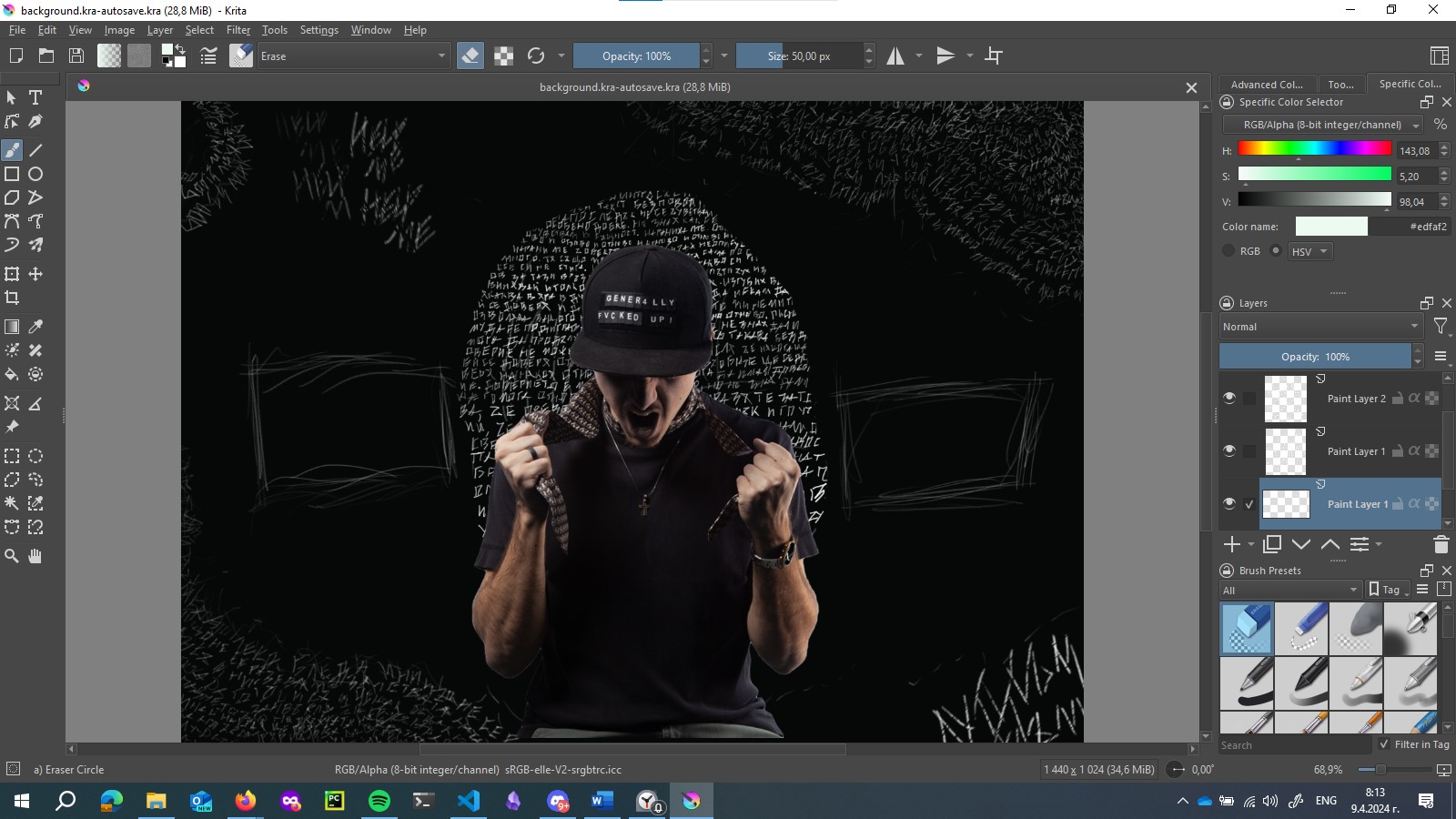The height and width of the screenshot is (819, 1456).
Task: Select the Crop tool
Action: tap(12, 298)
